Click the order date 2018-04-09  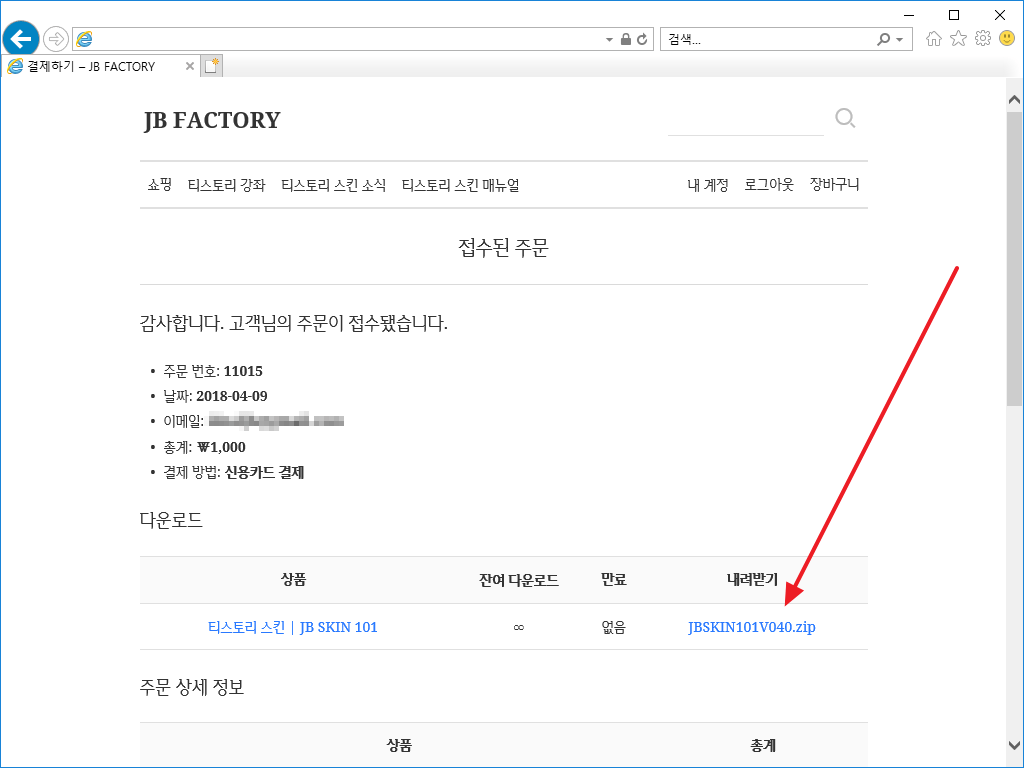tap(232, 396)
